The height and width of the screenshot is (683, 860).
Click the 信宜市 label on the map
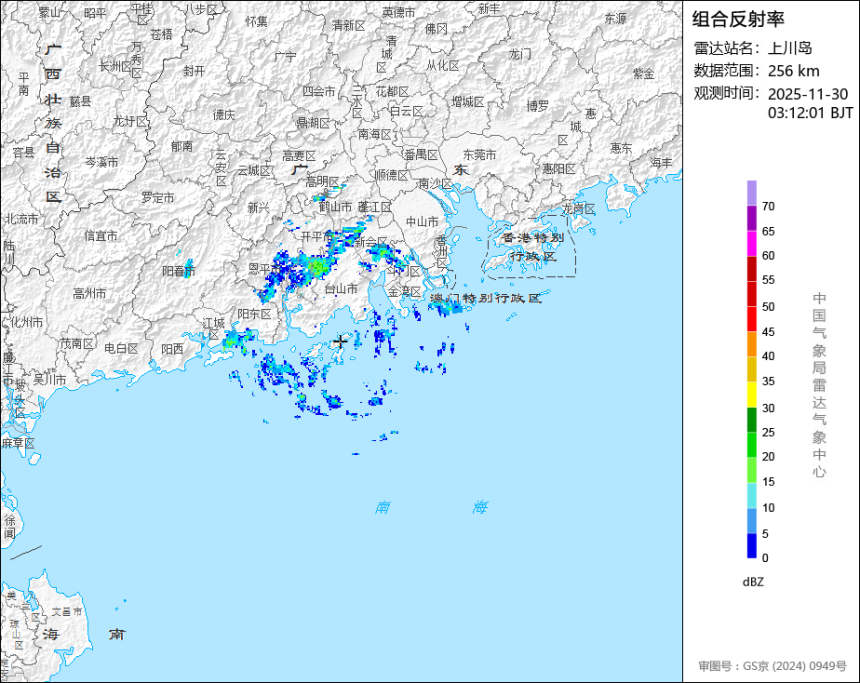(101, 236)
